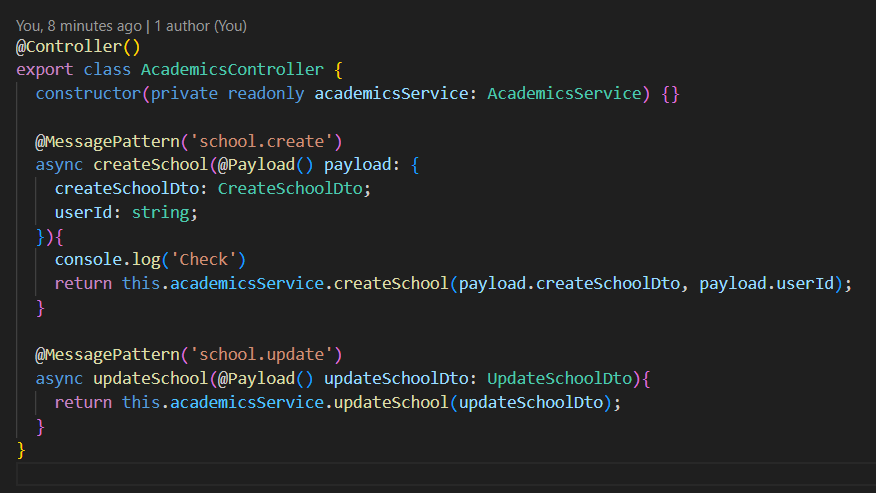Click the final closing brace of the class
Screen dimensions: 876x493
click(x=21, y=450)
